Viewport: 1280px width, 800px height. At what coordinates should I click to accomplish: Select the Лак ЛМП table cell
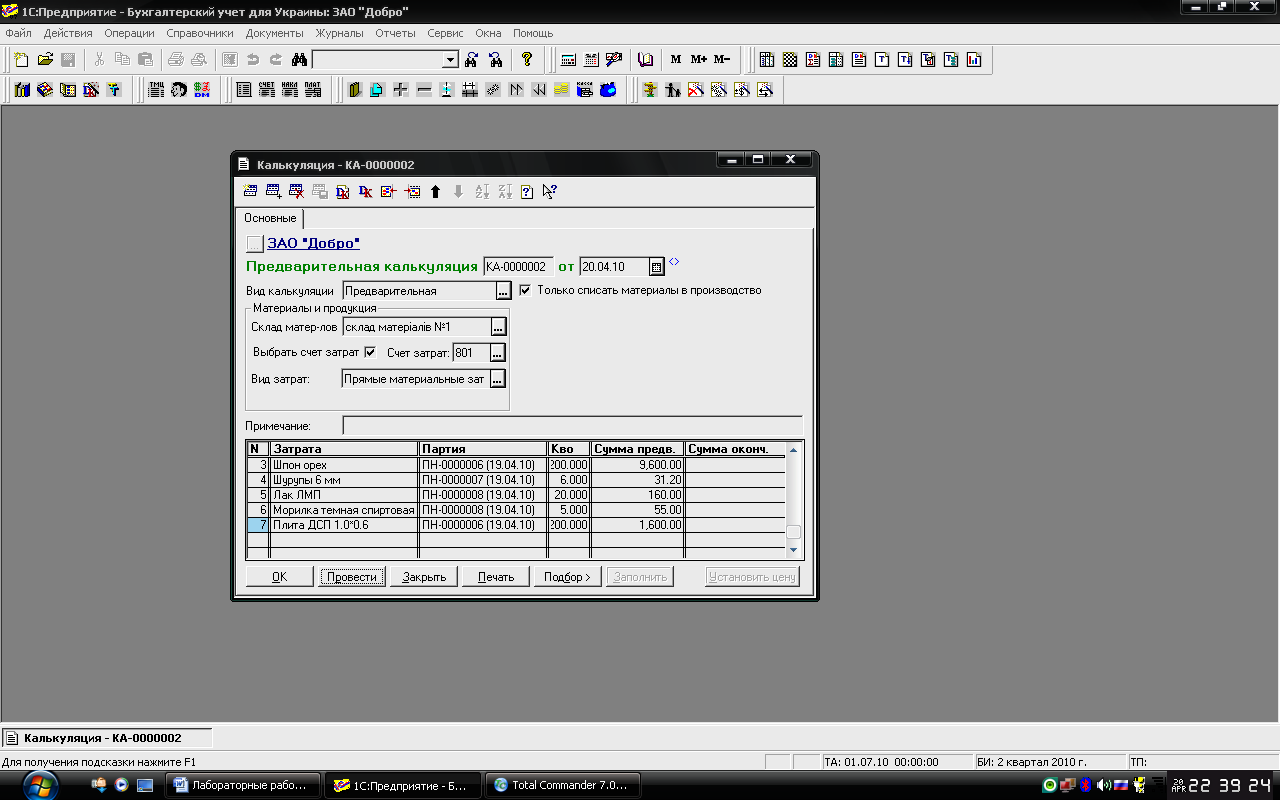(x=344, y=495)
